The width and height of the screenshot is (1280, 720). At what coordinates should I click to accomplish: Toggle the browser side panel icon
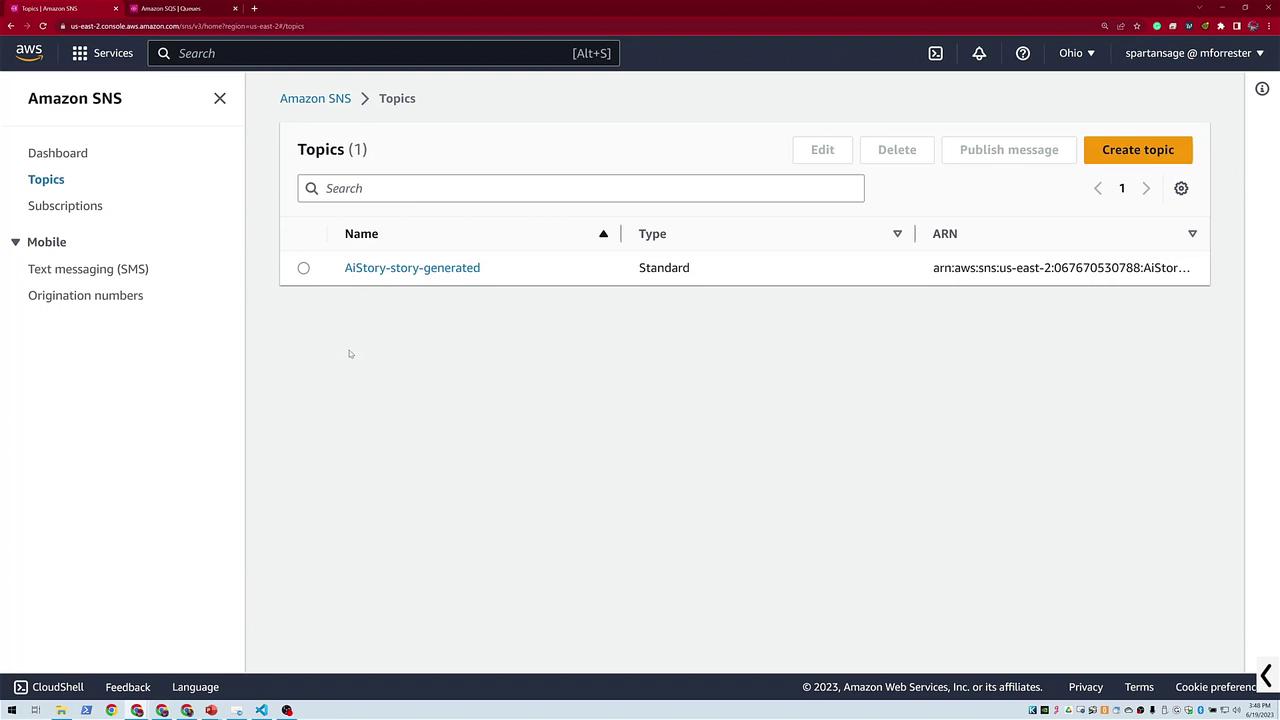tap(1237, 26)
